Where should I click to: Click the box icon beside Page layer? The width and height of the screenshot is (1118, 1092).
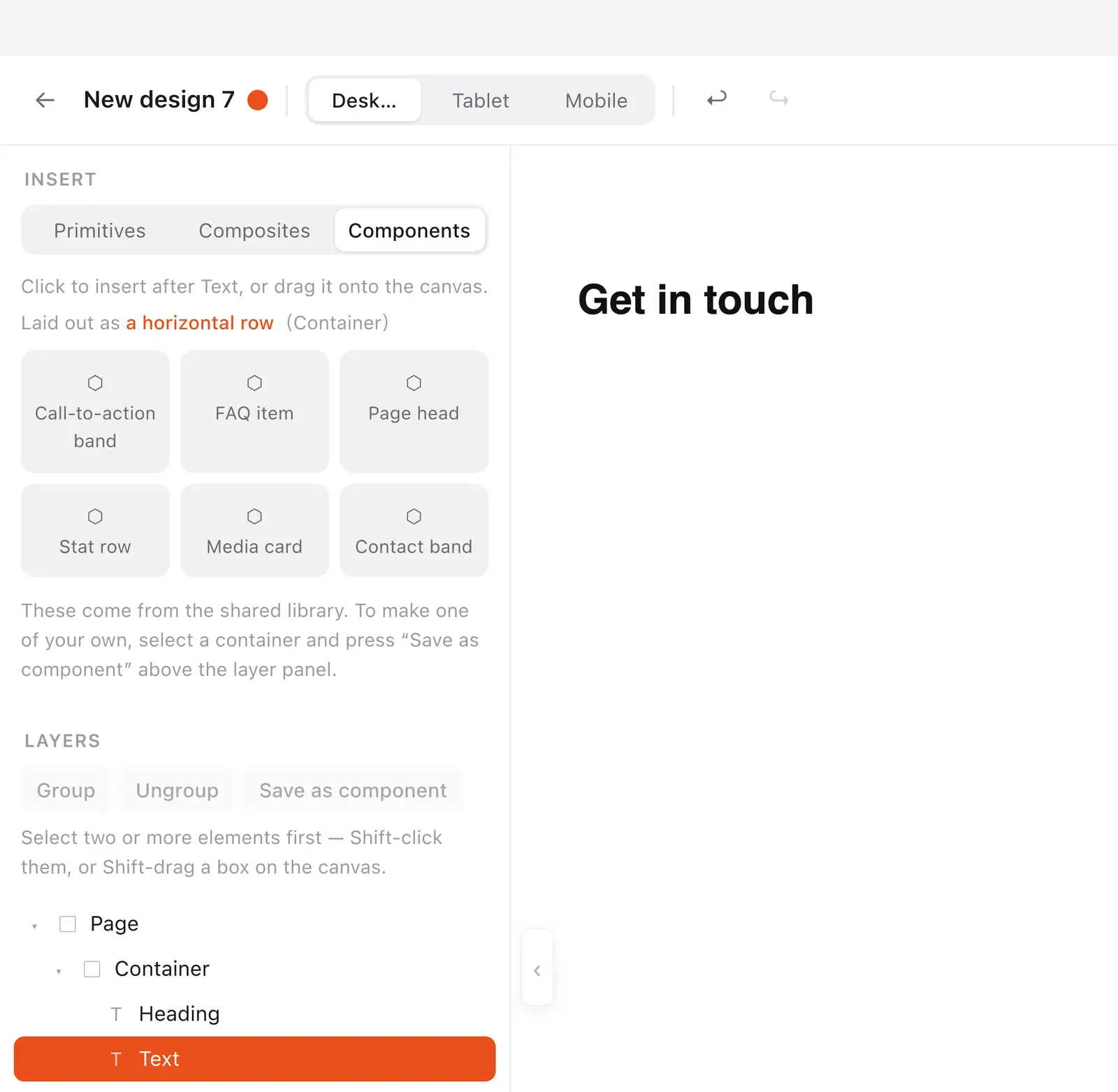click(68, 924)
